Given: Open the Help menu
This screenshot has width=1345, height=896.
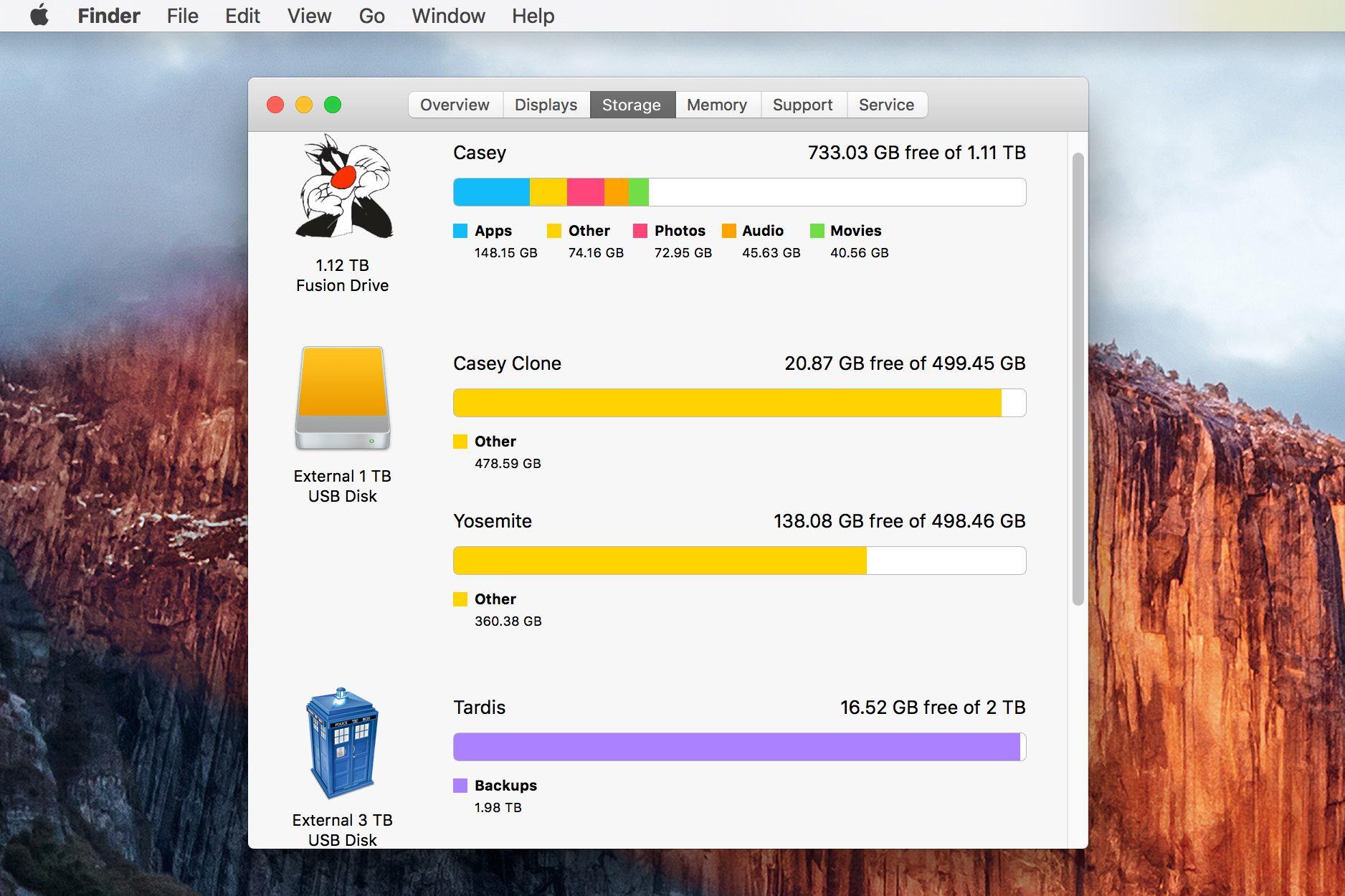Looking at the screenshot, I should pos(533,16).
